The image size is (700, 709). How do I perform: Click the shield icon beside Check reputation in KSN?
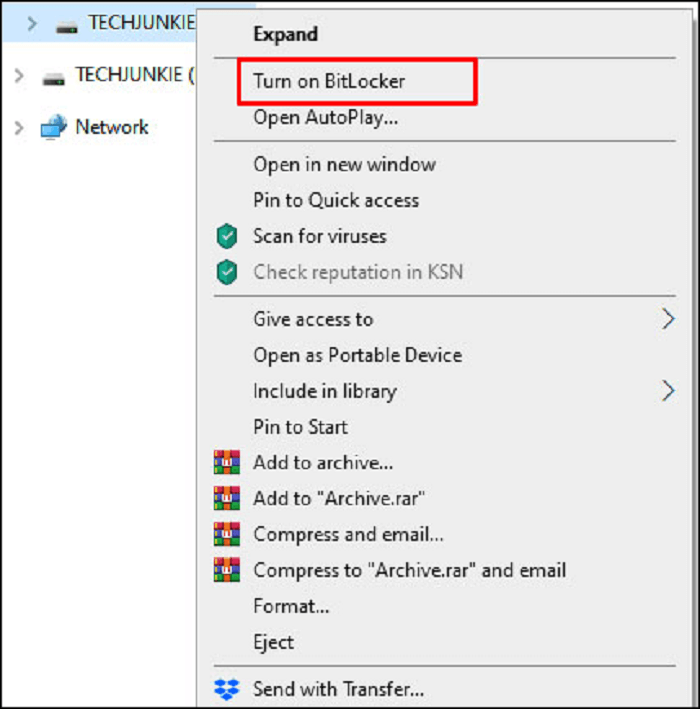pyautogui.click(x=227, y=272)
